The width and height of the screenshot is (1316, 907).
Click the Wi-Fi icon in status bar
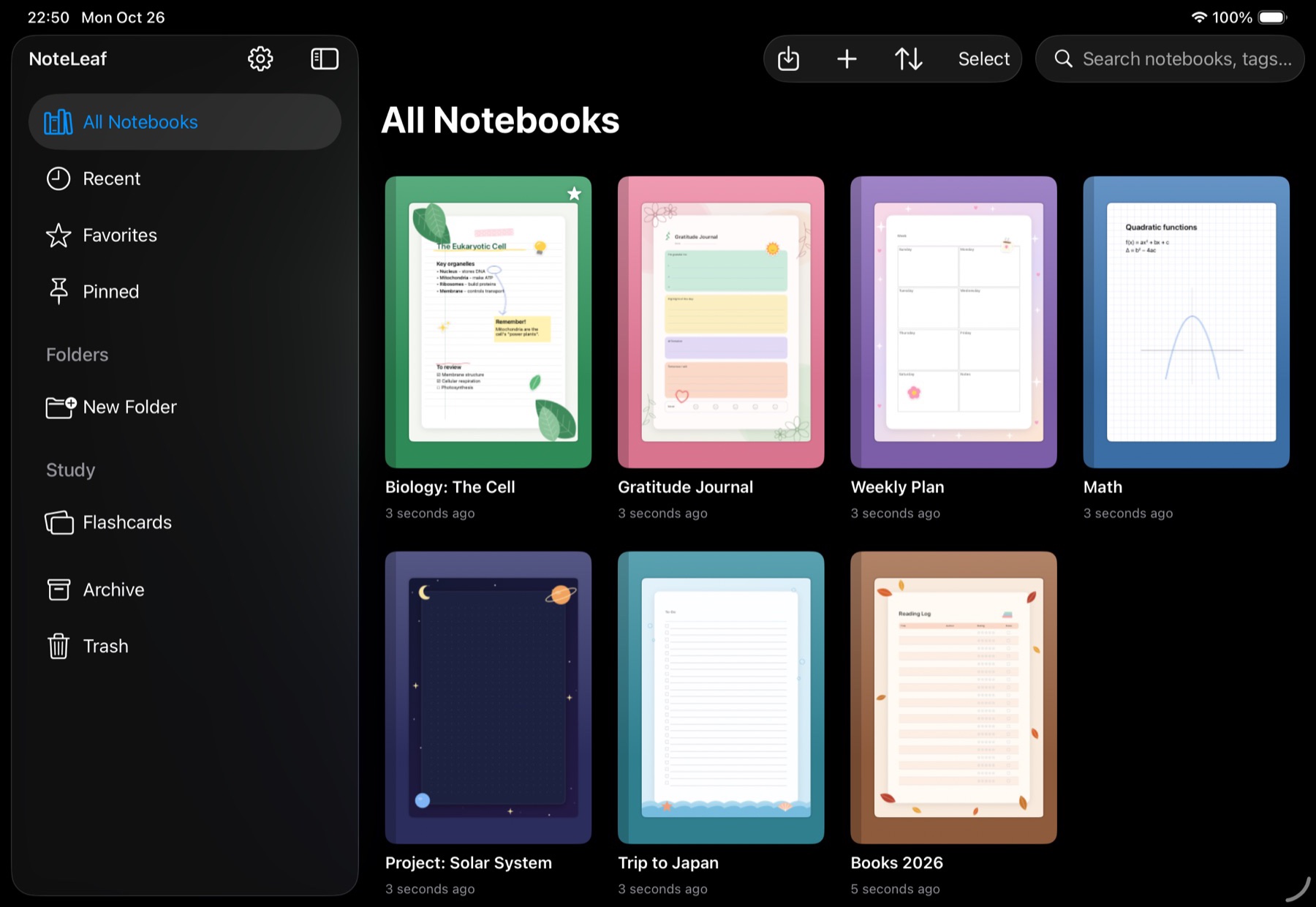[x=1199, y=18]
